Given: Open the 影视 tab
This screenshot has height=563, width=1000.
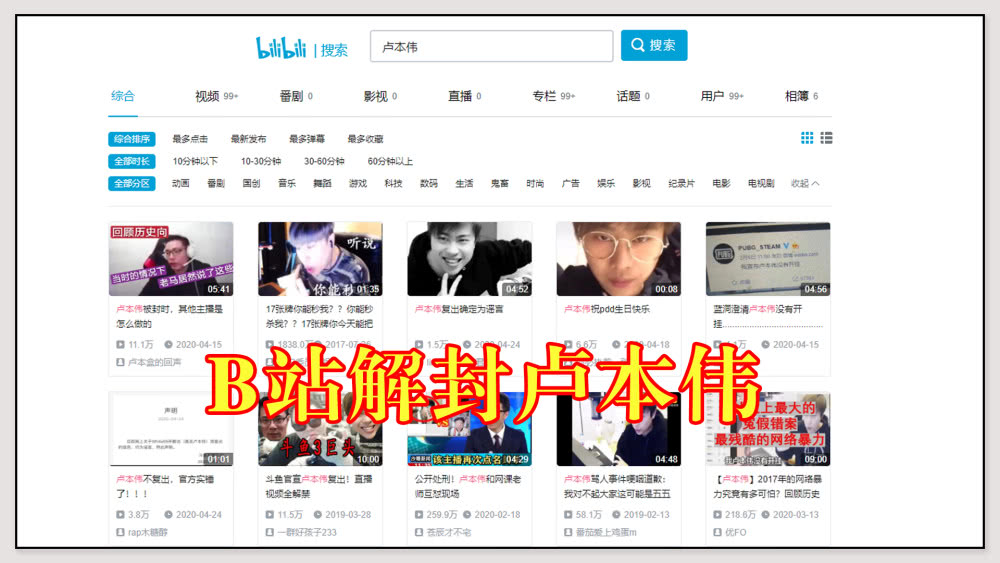Looking at the screenshot, I should pyautogui.click(x=380, y=96).
